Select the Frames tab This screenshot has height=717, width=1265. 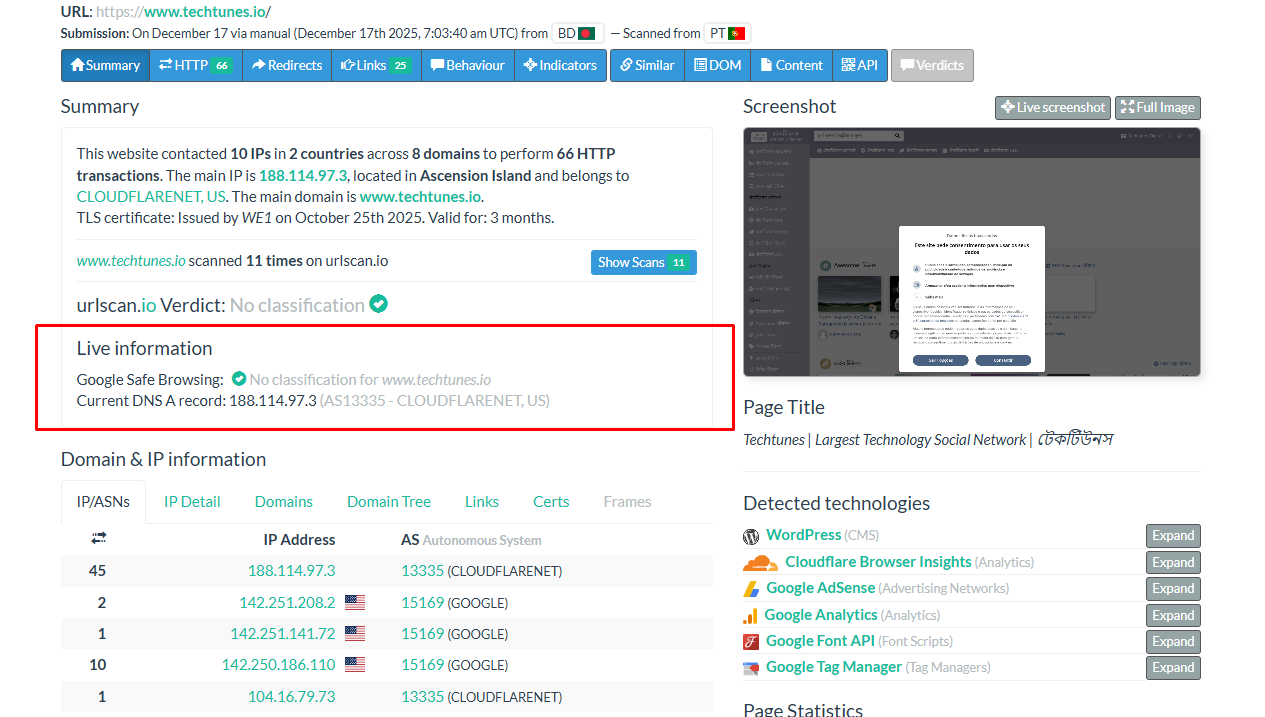click(628, 502)
